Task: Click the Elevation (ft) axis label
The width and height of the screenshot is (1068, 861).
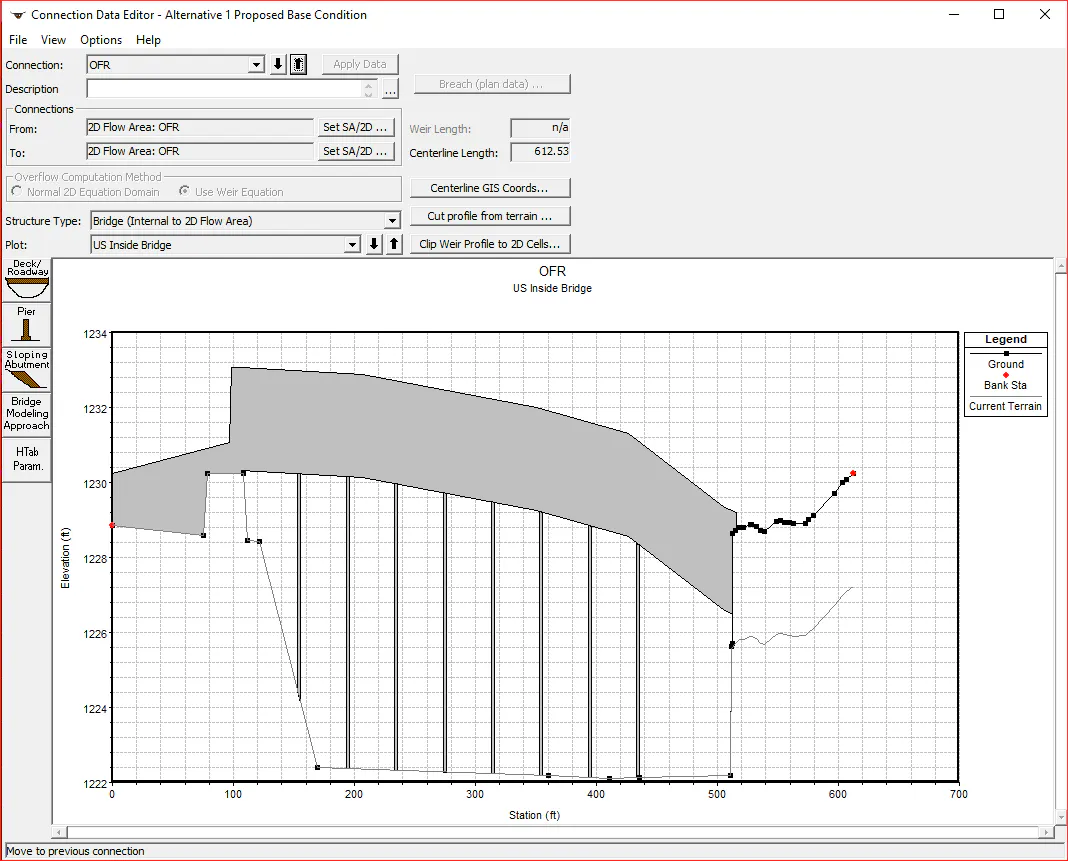Action: point(65,558)
